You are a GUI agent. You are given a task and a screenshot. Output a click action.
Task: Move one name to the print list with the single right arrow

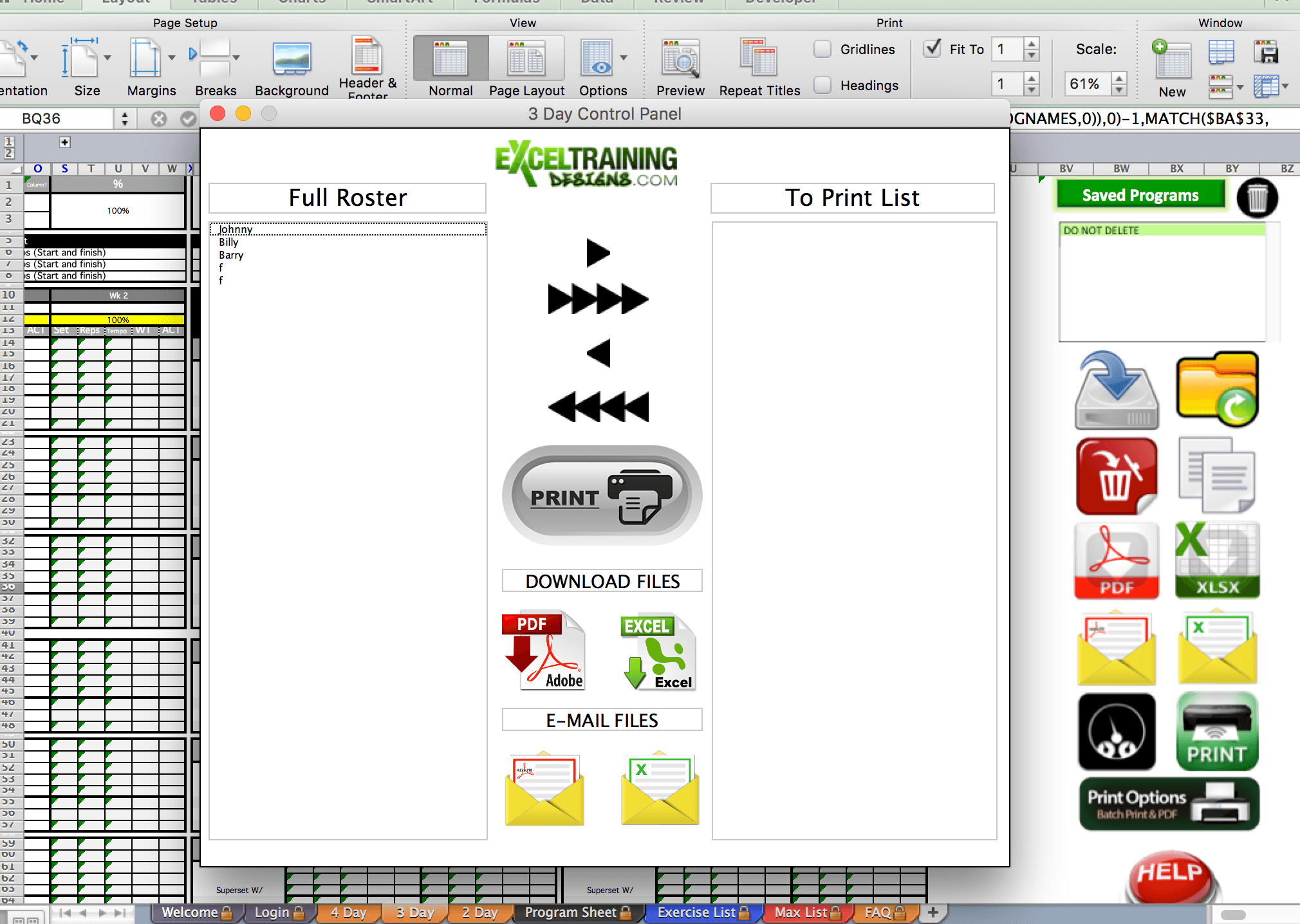pyautogui.click(x=598, y=253)
